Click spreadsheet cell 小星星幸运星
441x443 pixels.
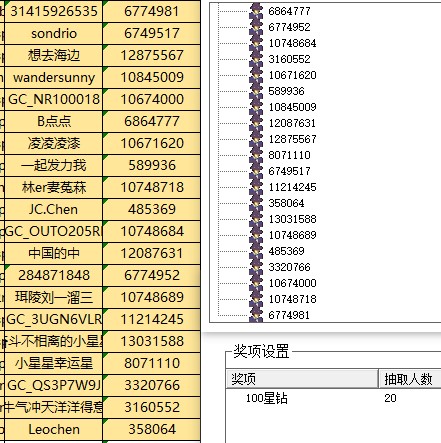(54, 363)
